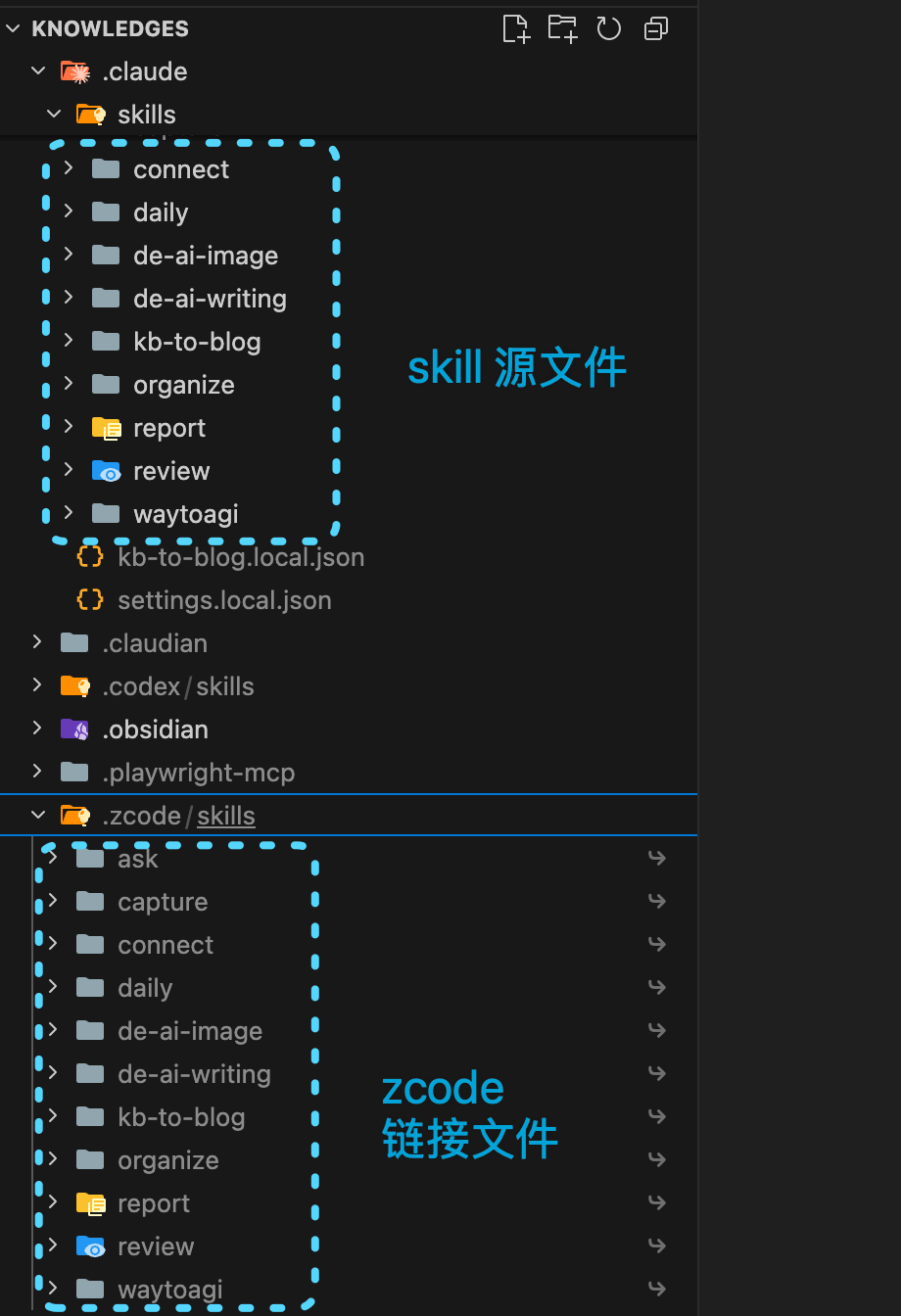Click the daily folder name in .zcode skills
This screenshot has width=901, height=1316.
pyautogui.click(x=145, y=988)
